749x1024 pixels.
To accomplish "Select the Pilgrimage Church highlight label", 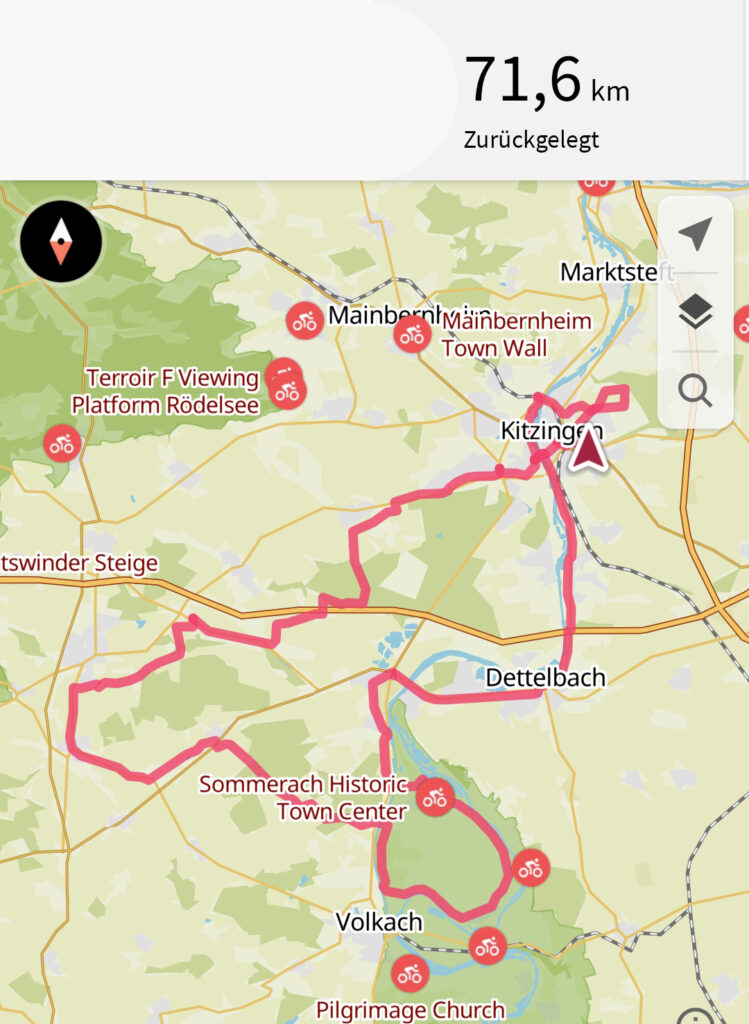I will pos(410,1010).
